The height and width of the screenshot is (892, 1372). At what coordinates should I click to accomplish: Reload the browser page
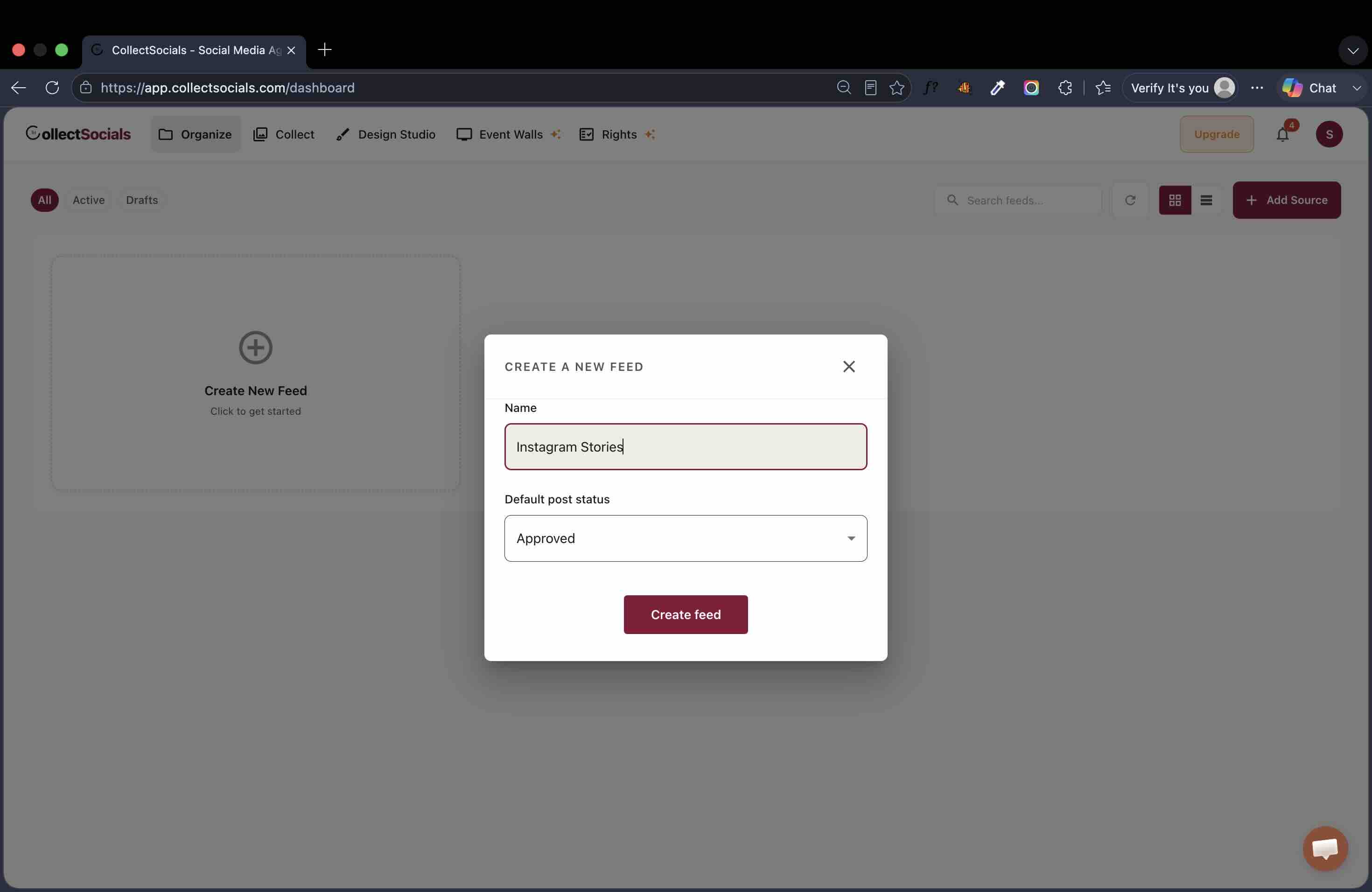[x=52, y=88]
